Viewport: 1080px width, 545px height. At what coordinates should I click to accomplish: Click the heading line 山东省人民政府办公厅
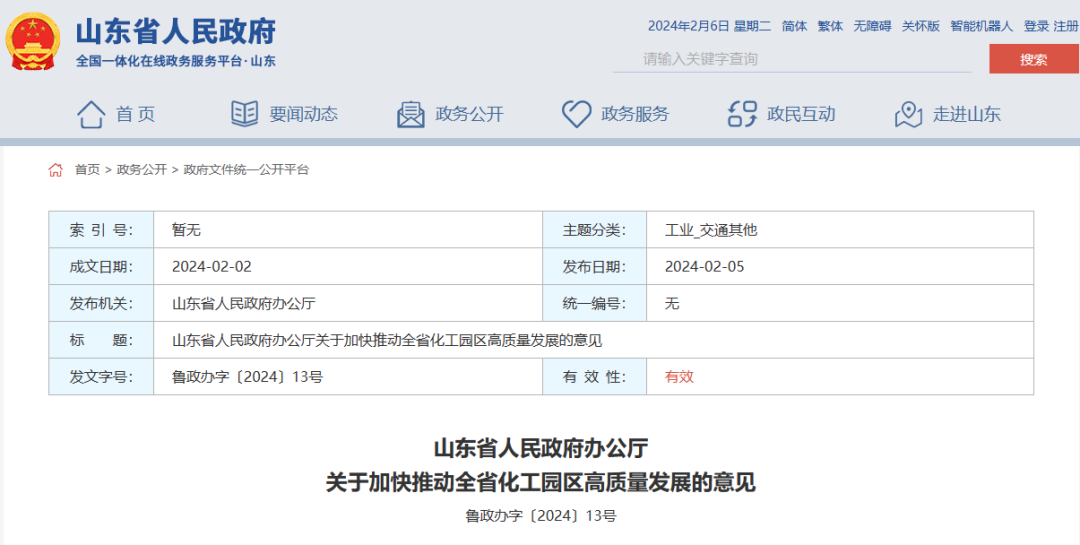click(541, 449)
